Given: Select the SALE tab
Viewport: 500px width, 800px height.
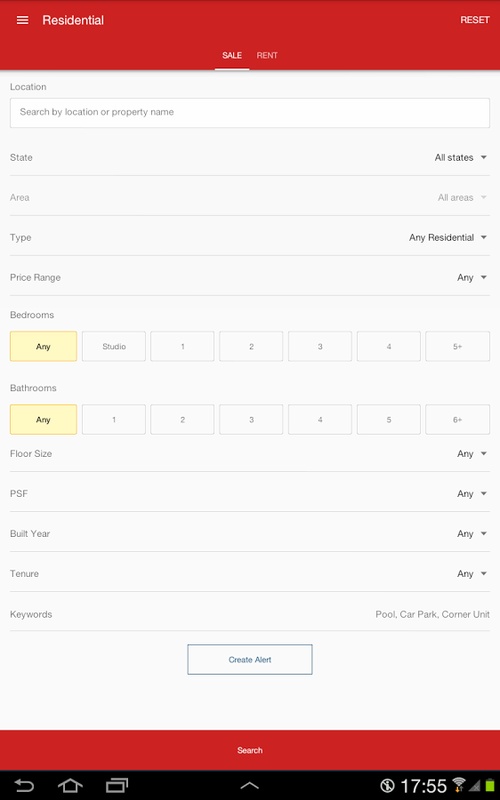Looking at the screenshot, I should pos(232,55).
